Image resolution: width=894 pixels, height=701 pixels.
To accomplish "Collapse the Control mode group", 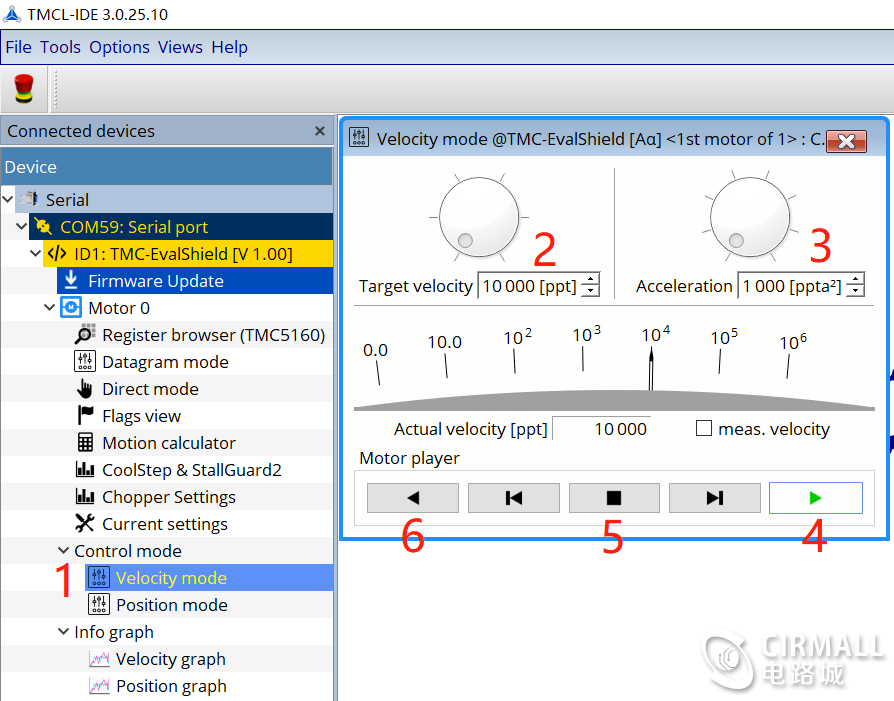I will [x=63, y=551].
